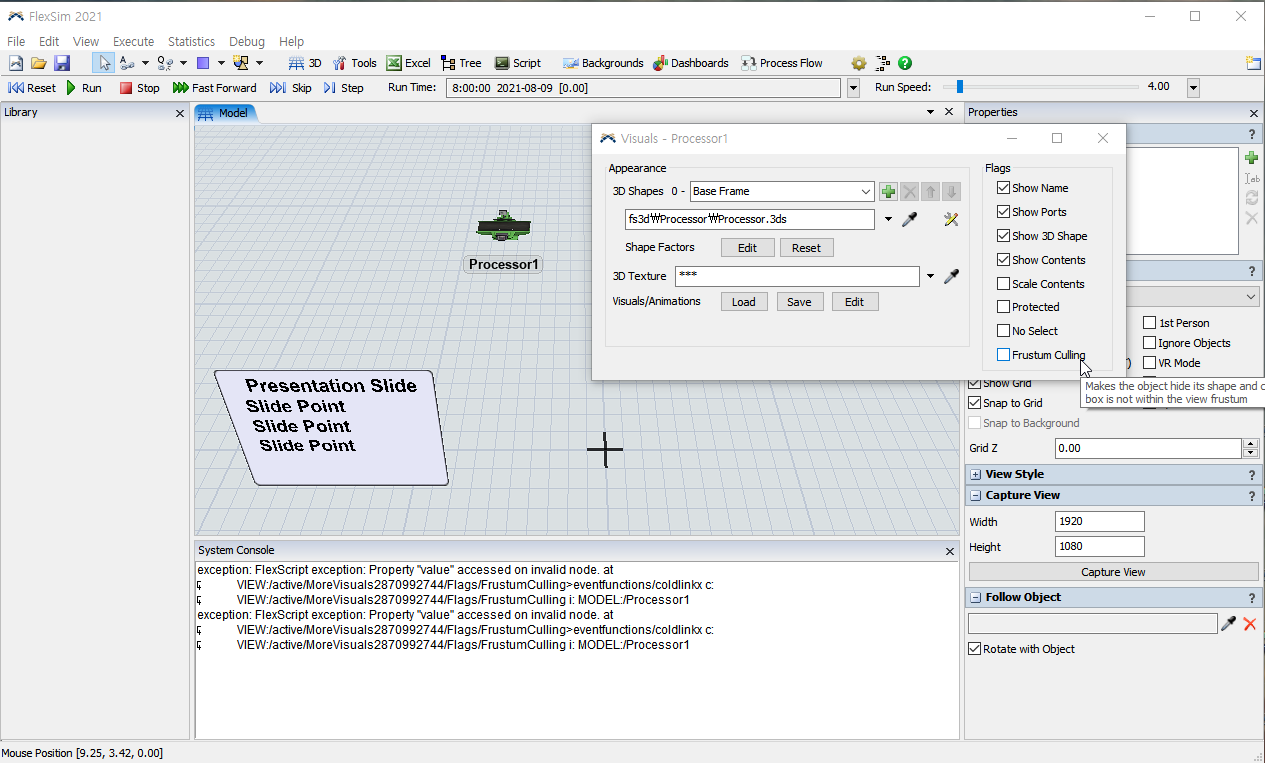The width and height of the screenshot is (1265, 763).
Task: Click the Run Speed slider handle
Action: click(x=959, y=87)
